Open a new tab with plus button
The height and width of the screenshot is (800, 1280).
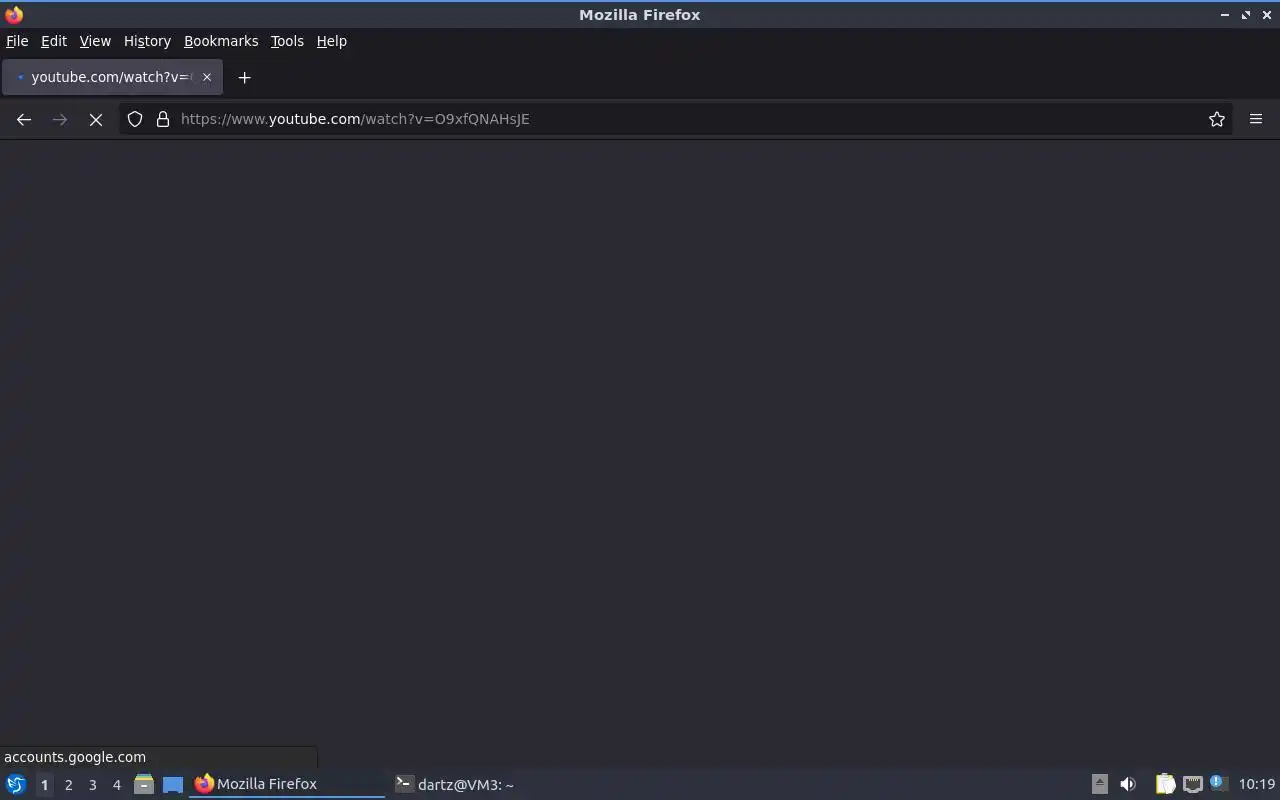click(x=244, y=77)
